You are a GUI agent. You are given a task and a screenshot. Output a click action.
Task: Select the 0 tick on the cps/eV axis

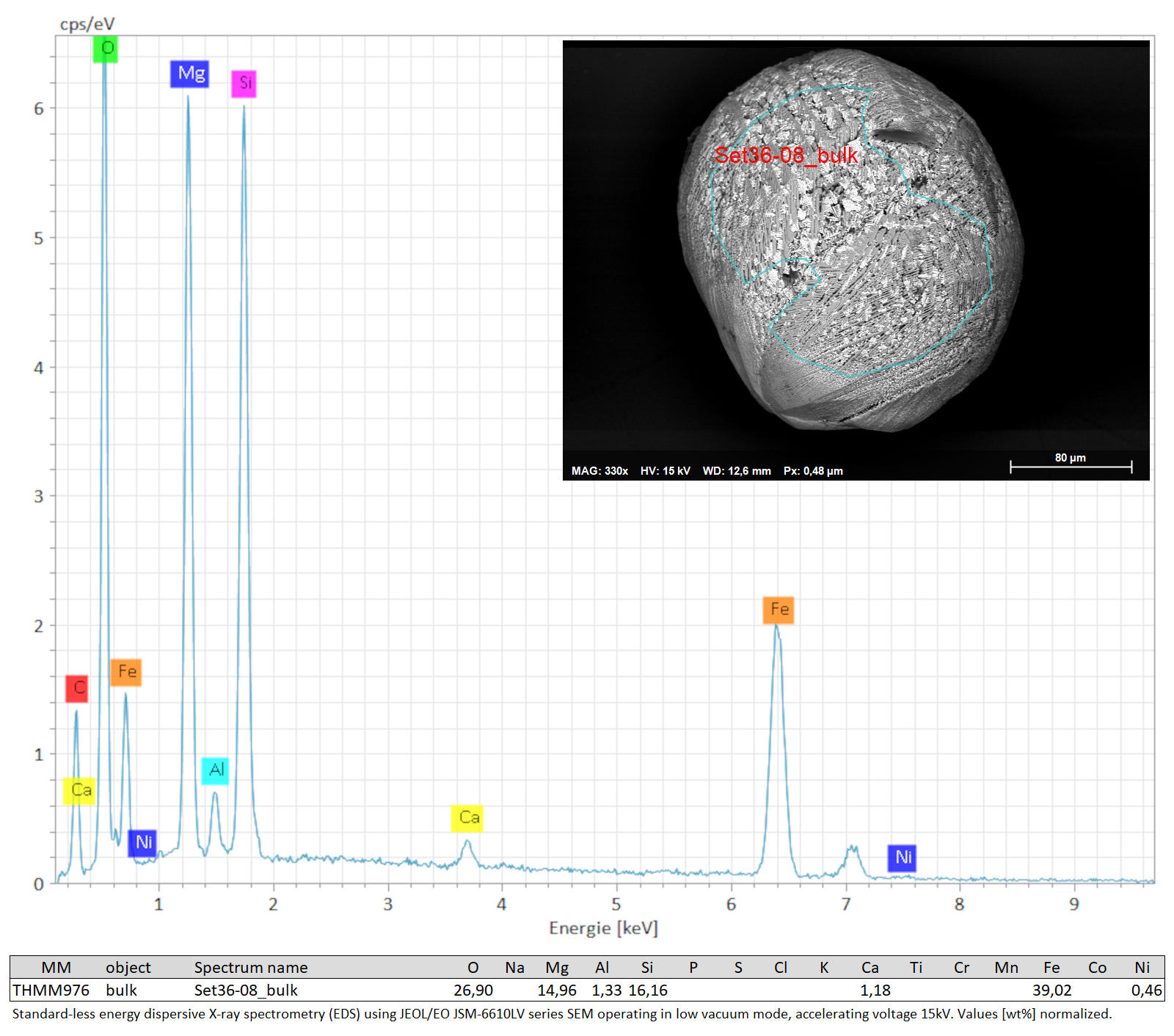[x=39, y=884]
